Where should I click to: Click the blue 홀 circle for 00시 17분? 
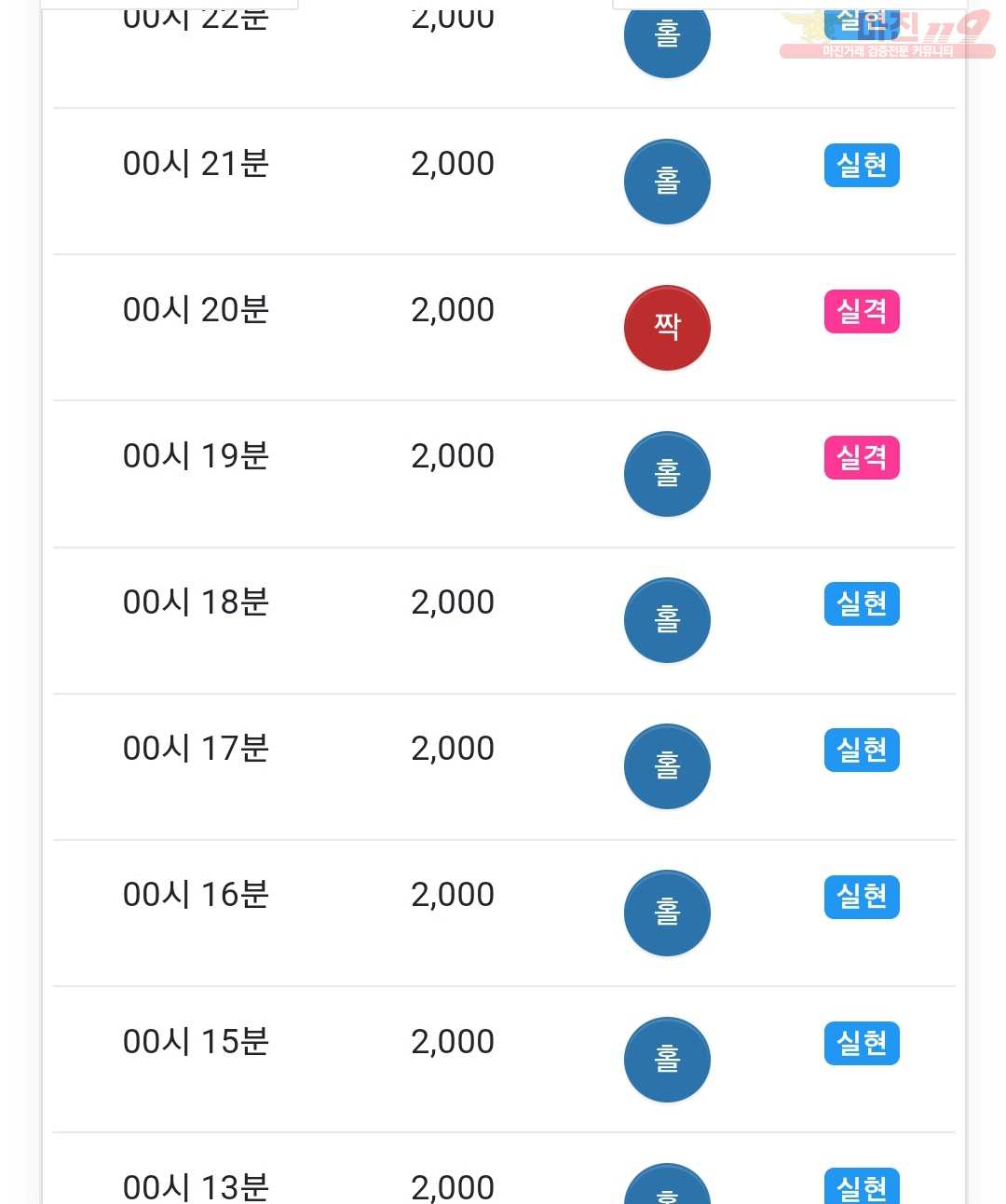[x=667, y=766]
